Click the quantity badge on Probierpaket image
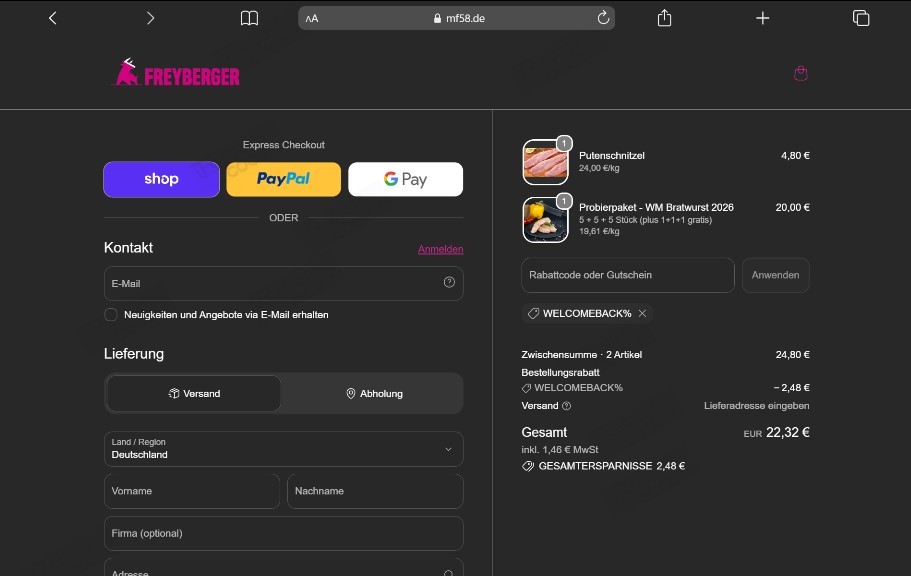Image resolution: width=911 pixels, height=576 pixels. (x=564, y=201)
